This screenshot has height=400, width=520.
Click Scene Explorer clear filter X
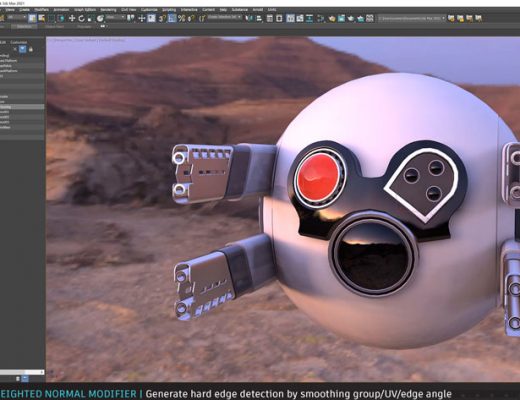click(x=15, y=49)
